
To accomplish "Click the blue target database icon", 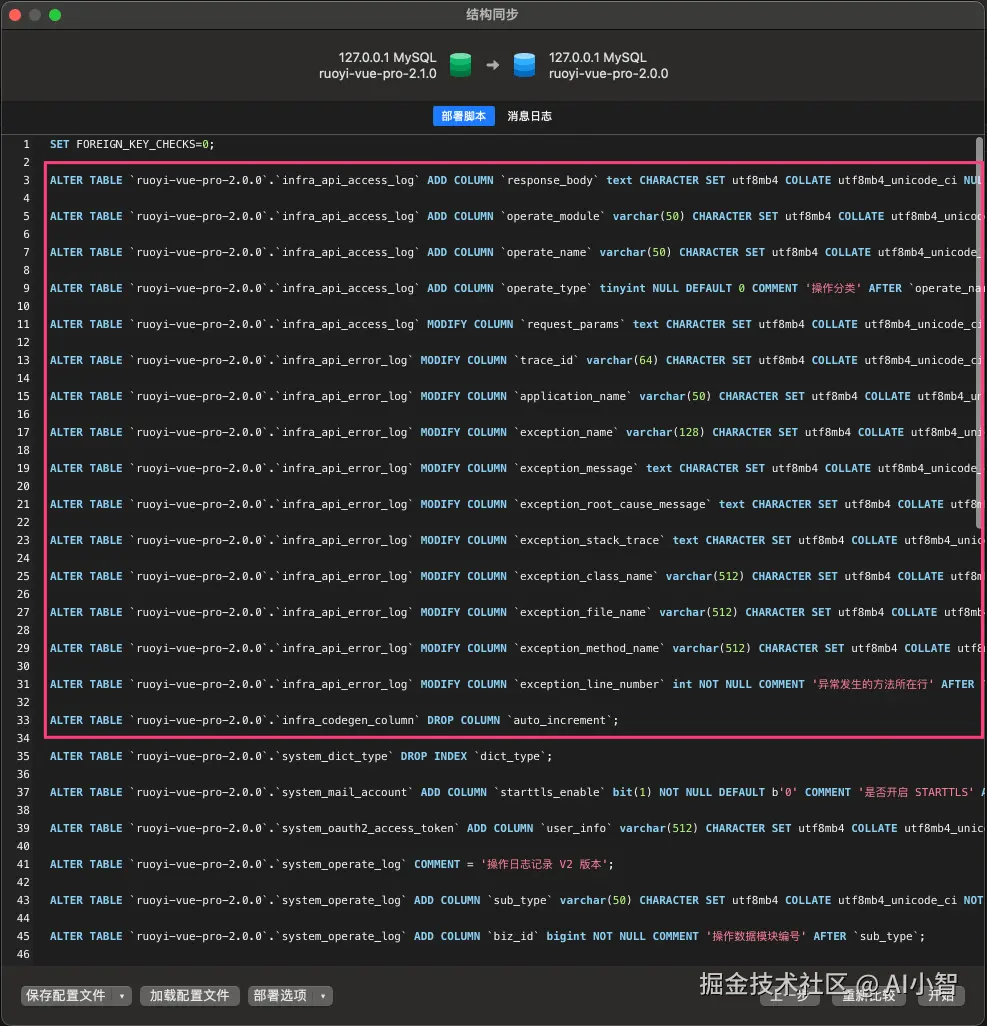I will (x=524, y=65).
